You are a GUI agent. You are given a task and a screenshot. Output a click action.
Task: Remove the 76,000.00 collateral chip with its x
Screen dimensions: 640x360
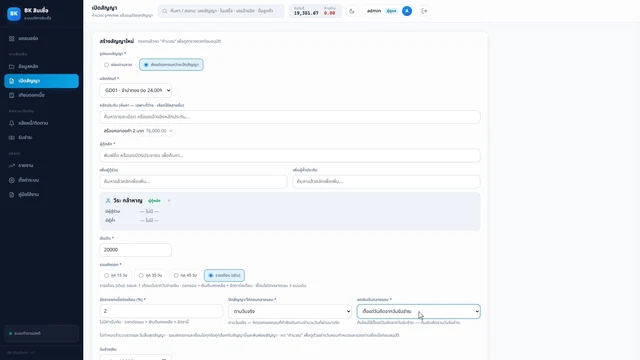tap(171, 131)
